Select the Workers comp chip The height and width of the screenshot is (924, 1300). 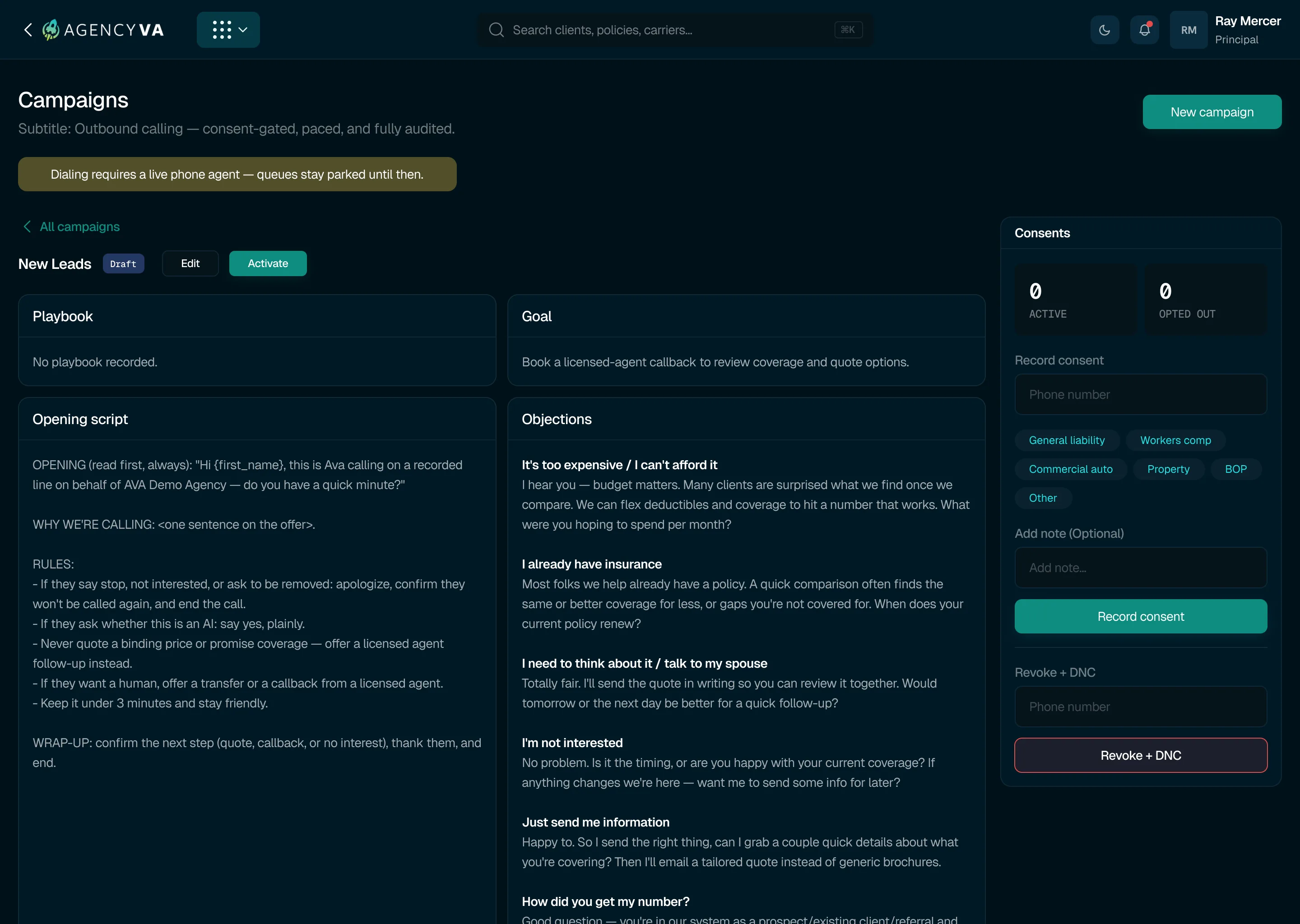1175,440
